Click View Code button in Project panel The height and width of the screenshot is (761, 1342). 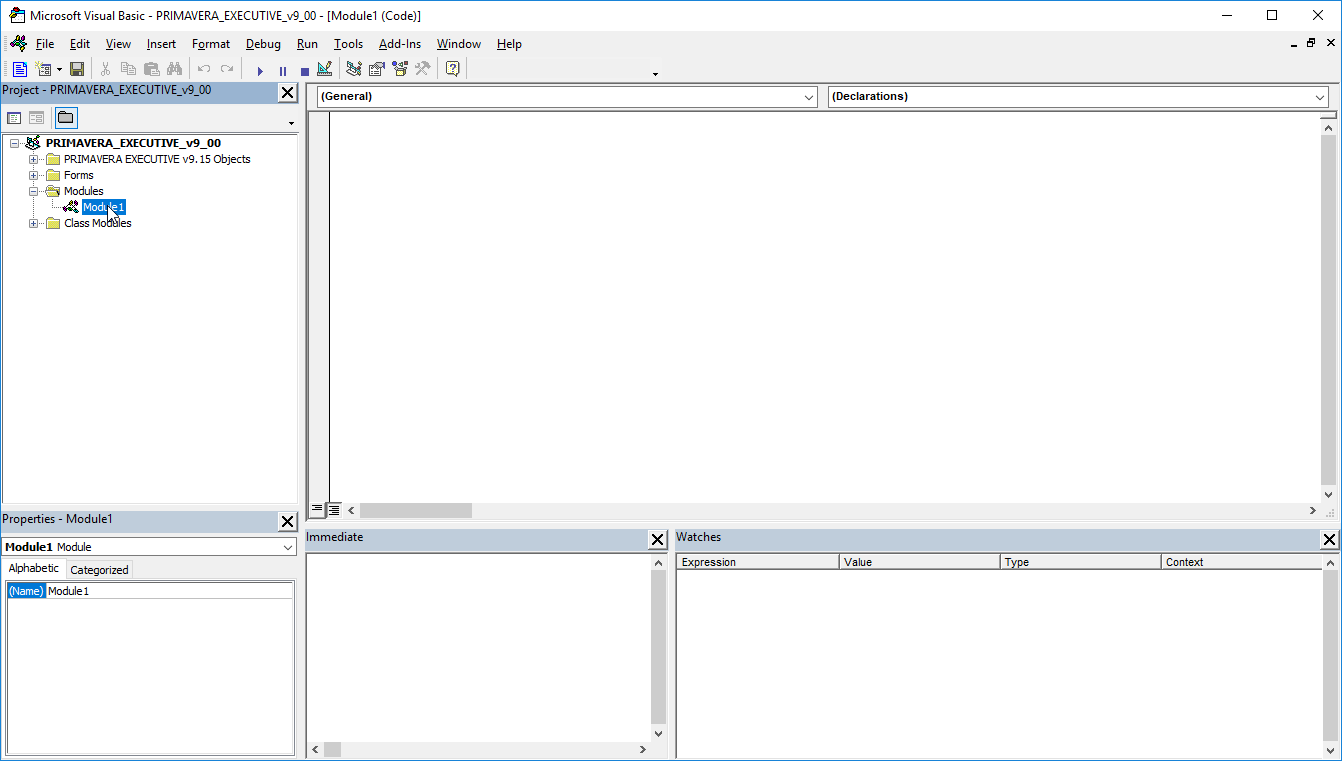pyautogui.click(x=14, y=118)
